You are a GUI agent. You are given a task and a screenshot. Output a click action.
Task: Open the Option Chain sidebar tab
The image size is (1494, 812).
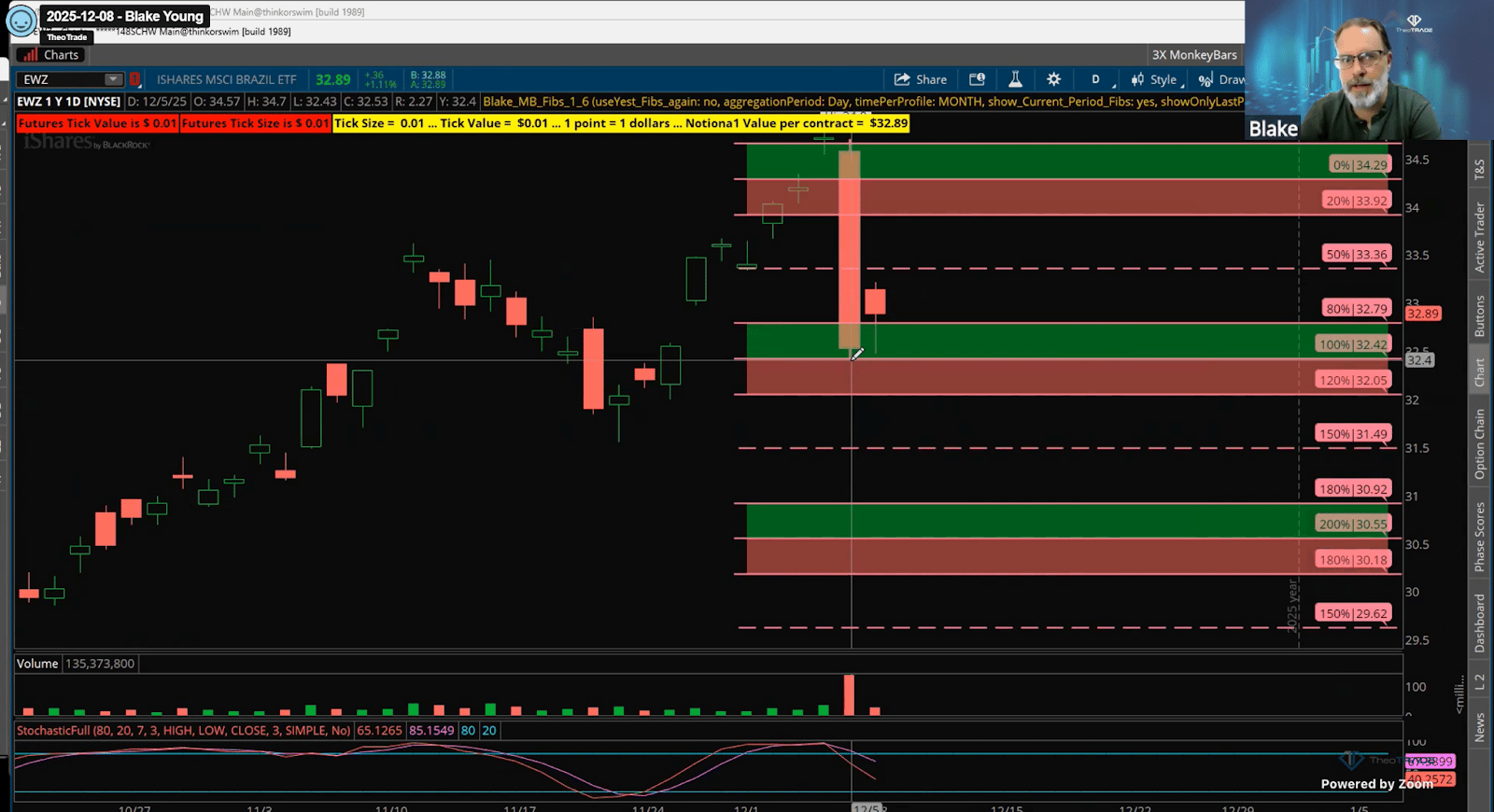tap(1479, 443)
